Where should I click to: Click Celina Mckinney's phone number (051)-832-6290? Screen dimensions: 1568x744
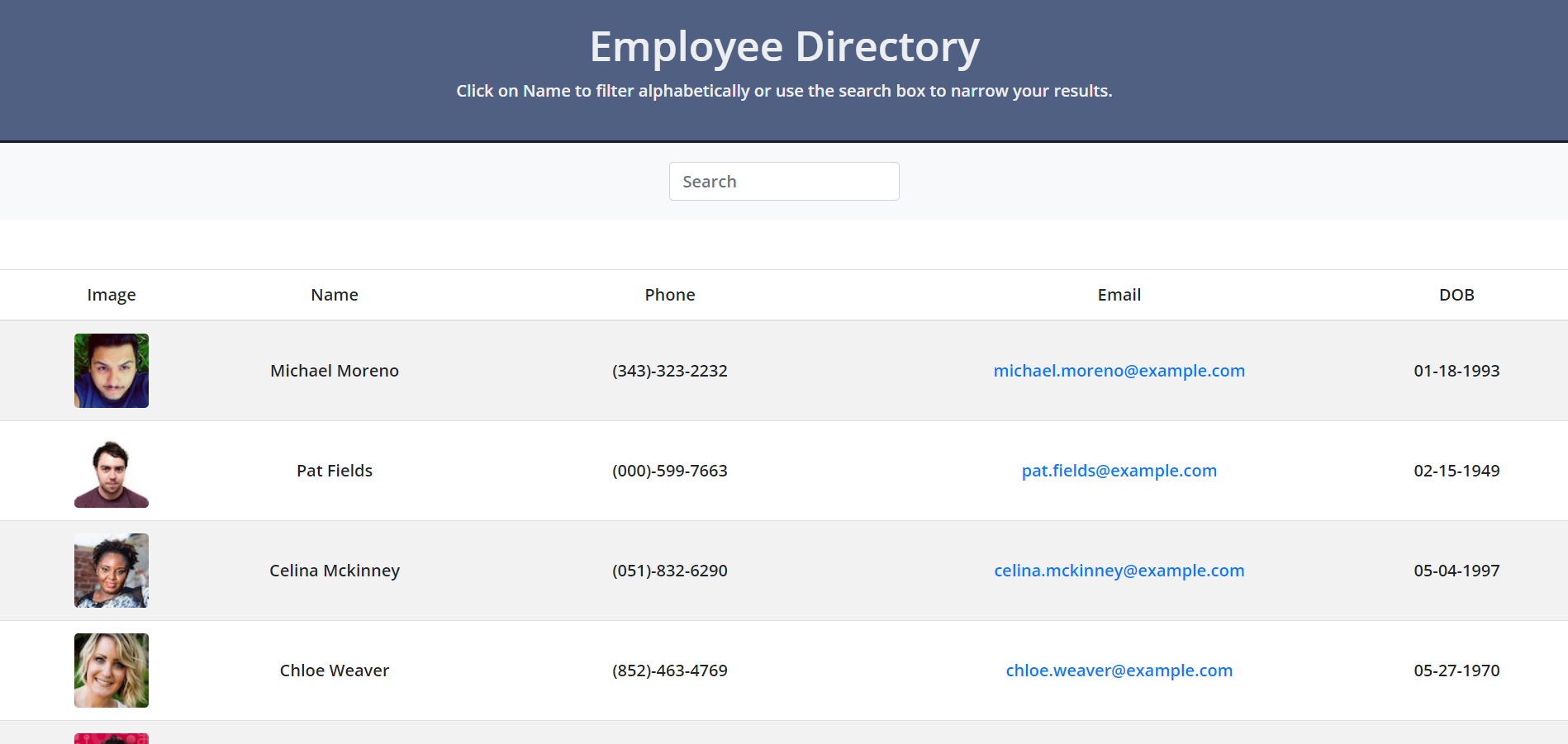point(669,570)
